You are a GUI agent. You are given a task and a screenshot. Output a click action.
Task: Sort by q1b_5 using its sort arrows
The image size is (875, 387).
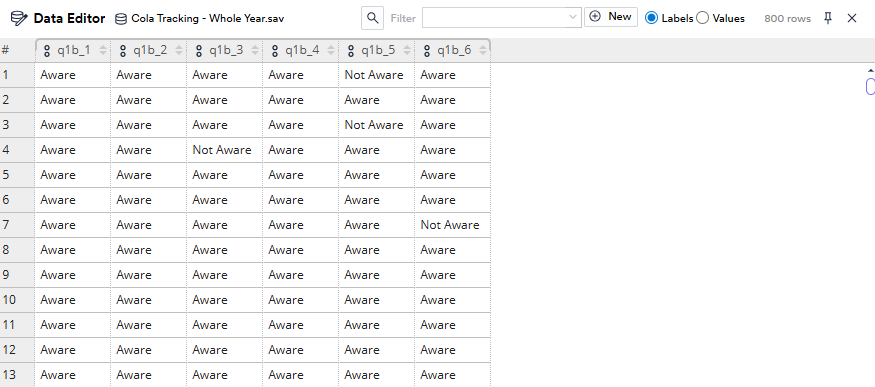click(406, 51)
